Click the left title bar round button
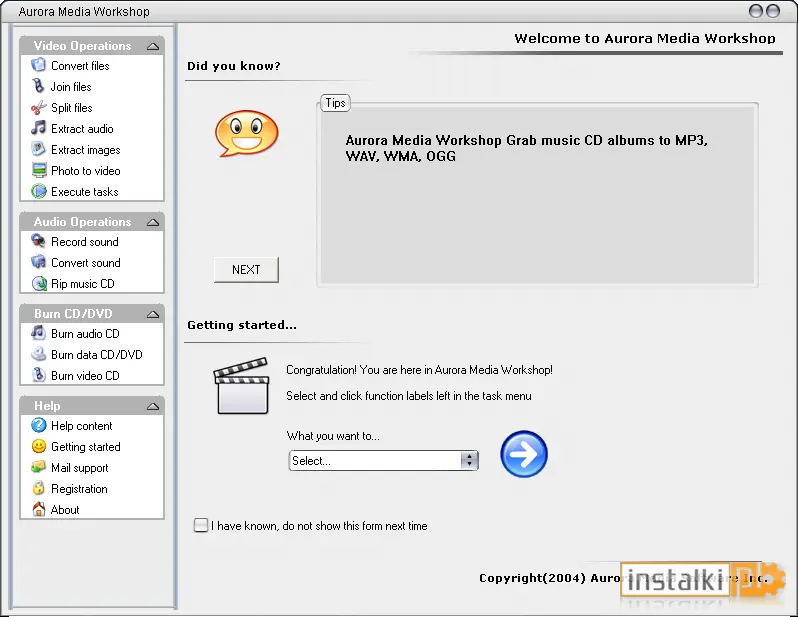Viewport: 798px width, 617px height. (756, 11)
